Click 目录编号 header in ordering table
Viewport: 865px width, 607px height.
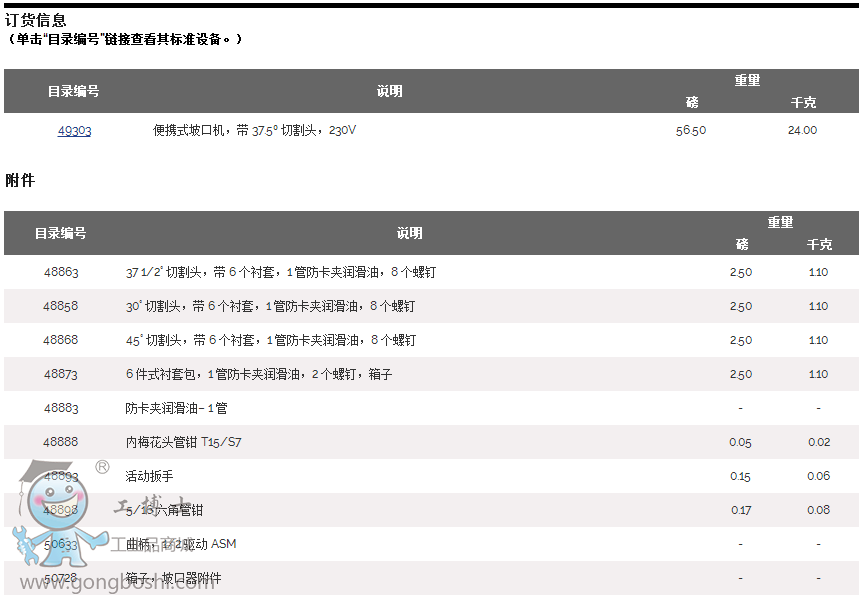pos(73,91)
